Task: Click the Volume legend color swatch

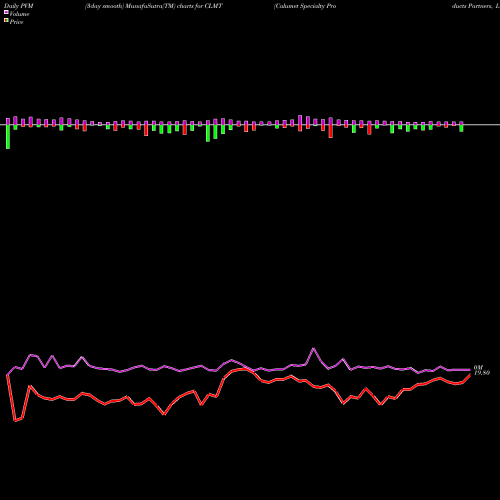Action: 6,12
